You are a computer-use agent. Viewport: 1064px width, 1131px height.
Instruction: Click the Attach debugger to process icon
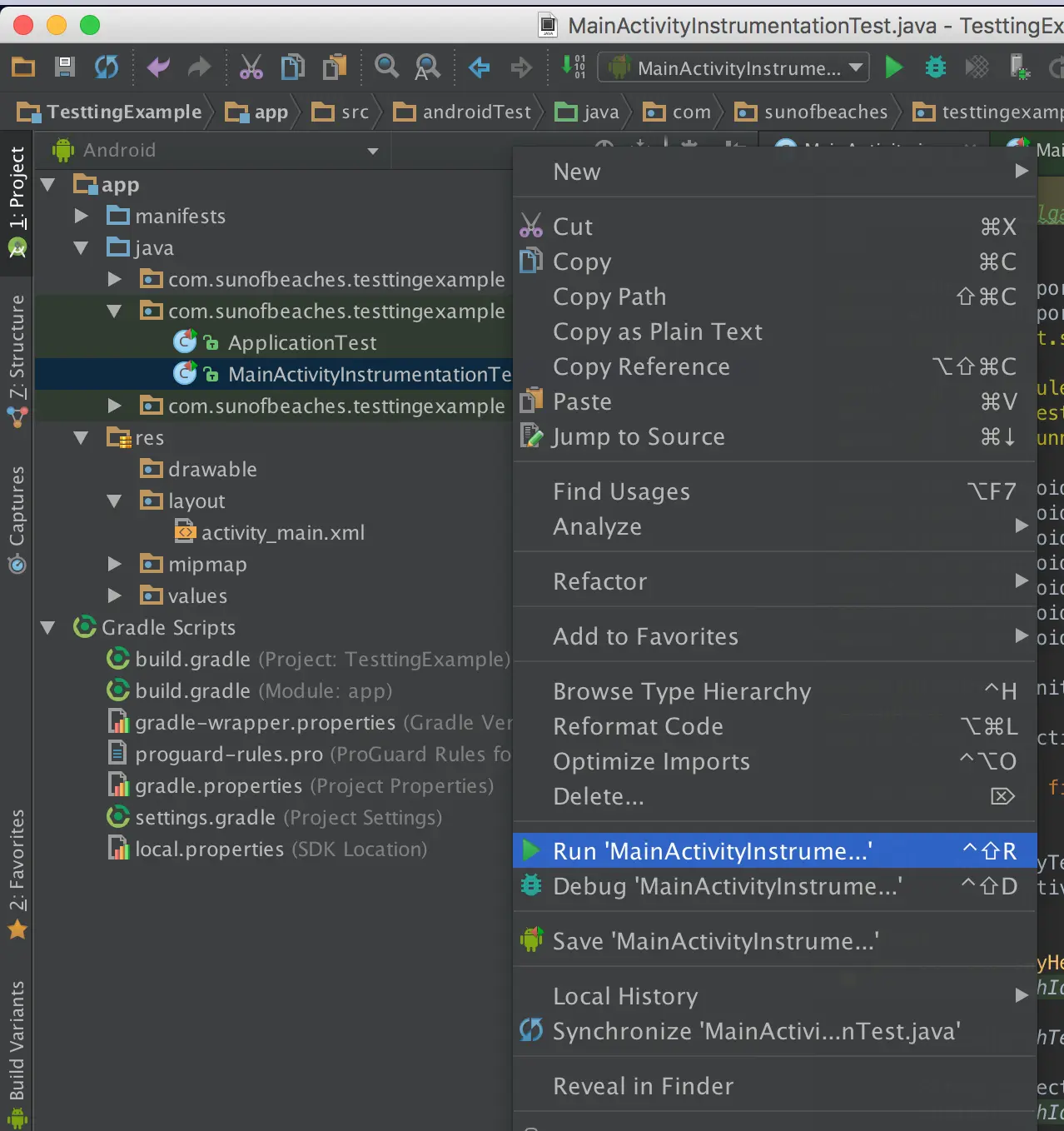(x=1019, y=67)
